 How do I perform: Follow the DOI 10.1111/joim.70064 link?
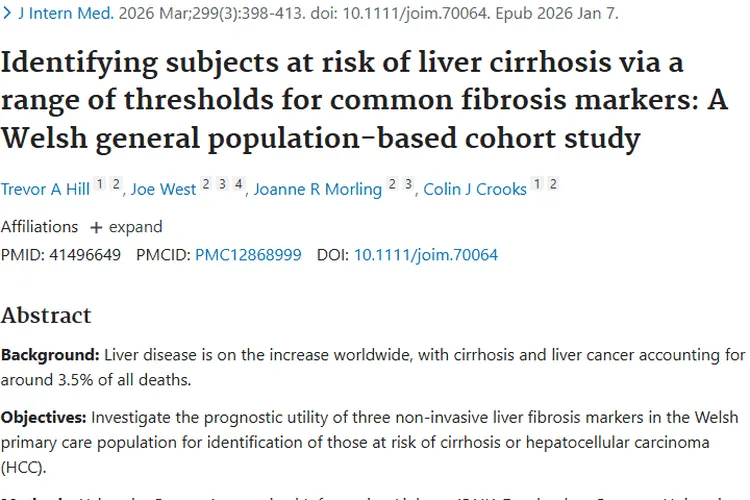coord(425,255)
